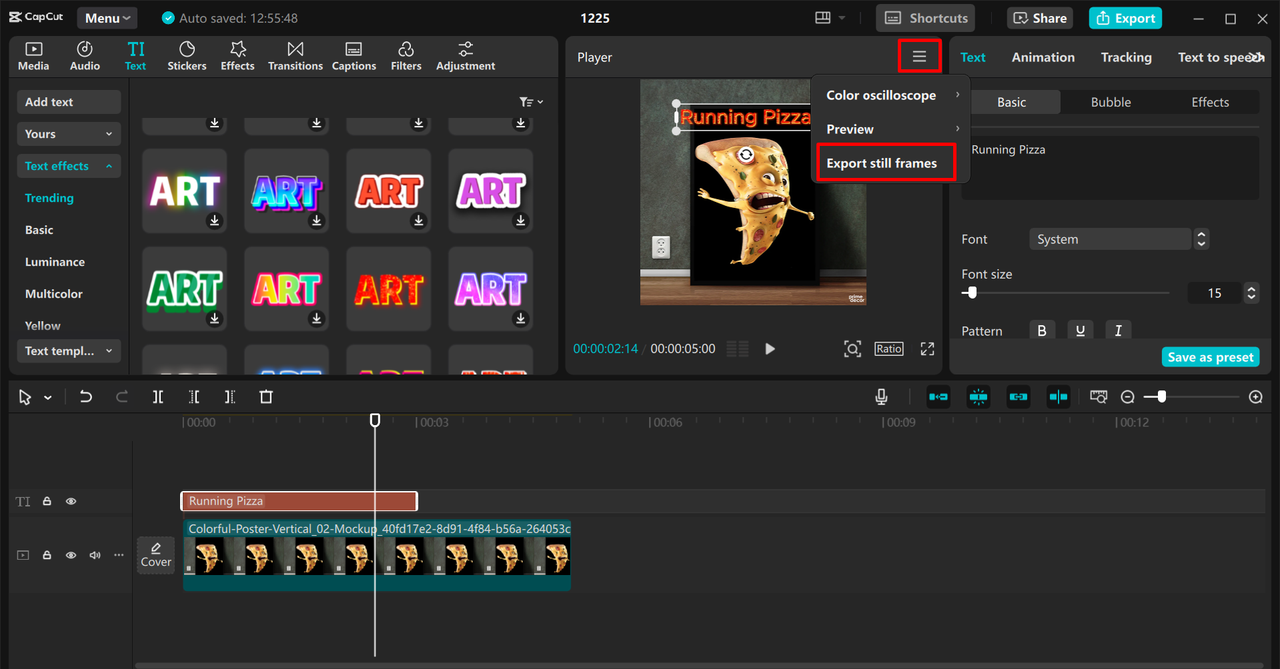Screen dimensions: 1280x669
Task: Toggle Italic text pattern
Action: 1118,331
